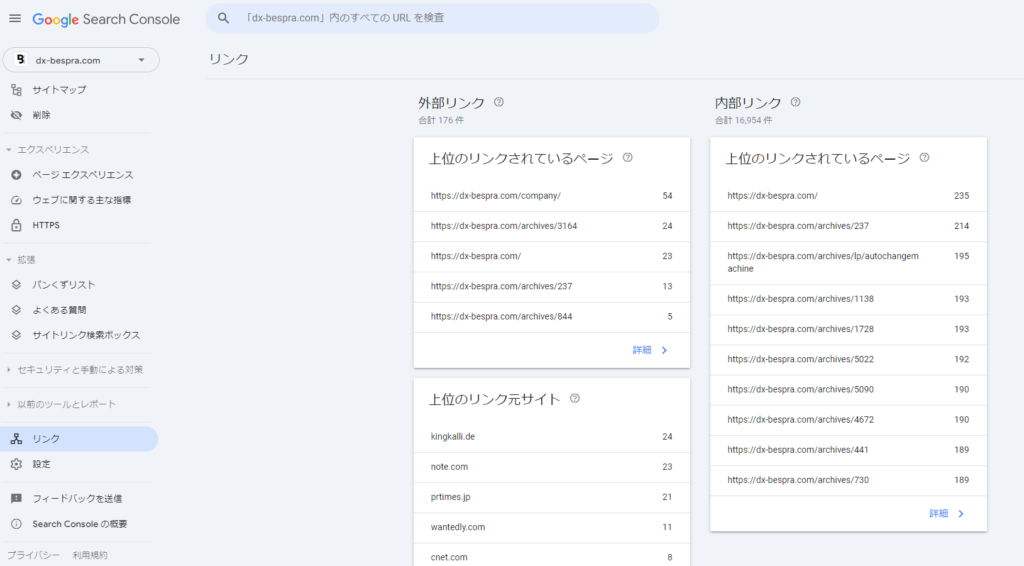The height and width of the screenshot is (566, 1024).
Task: Click help icon beside 内部リンク heading
Action: point(795,102)
